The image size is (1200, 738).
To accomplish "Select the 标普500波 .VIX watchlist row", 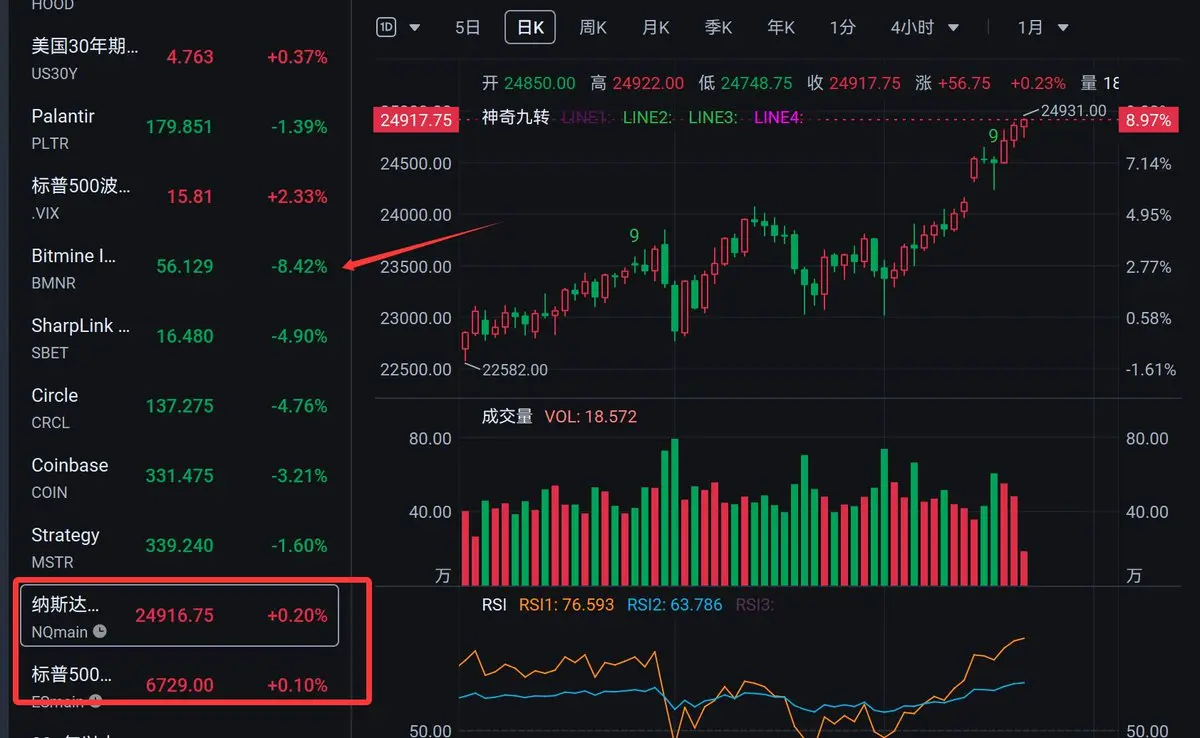I will (179, 197).
